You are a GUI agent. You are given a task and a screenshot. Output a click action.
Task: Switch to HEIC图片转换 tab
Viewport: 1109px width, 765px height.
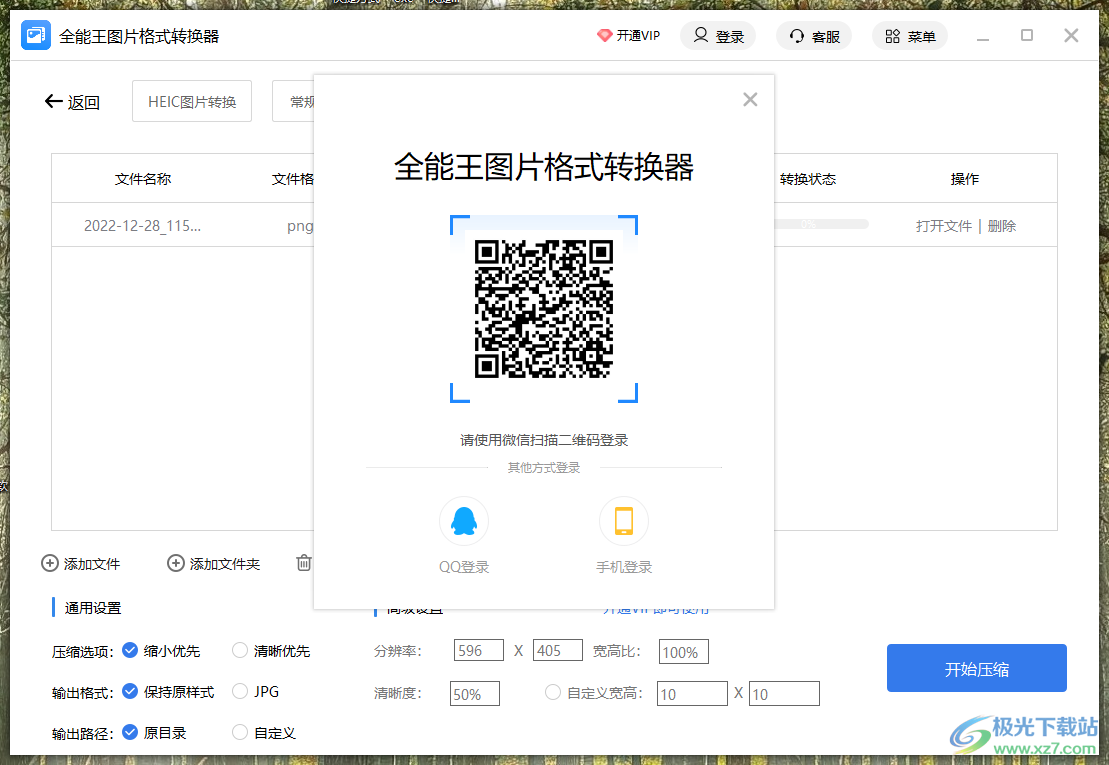(x=192, y=102)
